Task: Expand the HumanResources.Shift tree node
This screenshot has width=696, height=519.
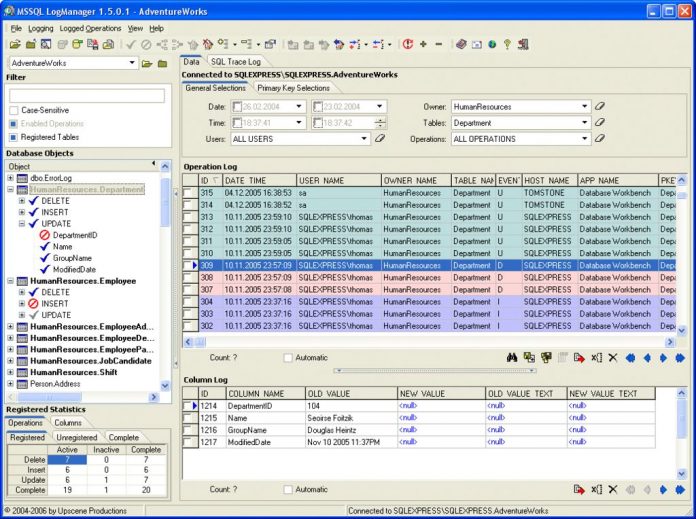Action: pos(10,372)
